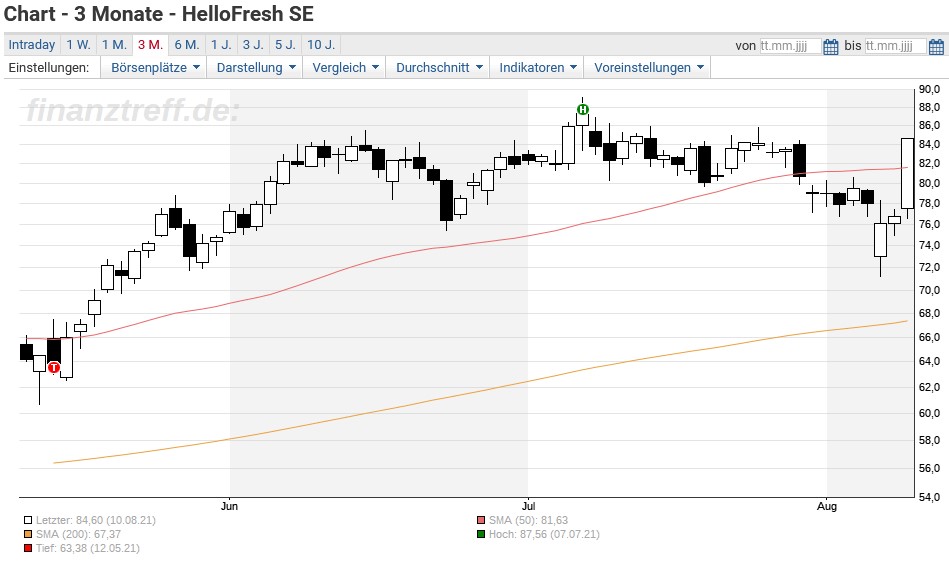The image size is (949, 562).
Task: Click the 'Chart - 3 Monate - HelloFresh SE' heading
Action: 159,14
